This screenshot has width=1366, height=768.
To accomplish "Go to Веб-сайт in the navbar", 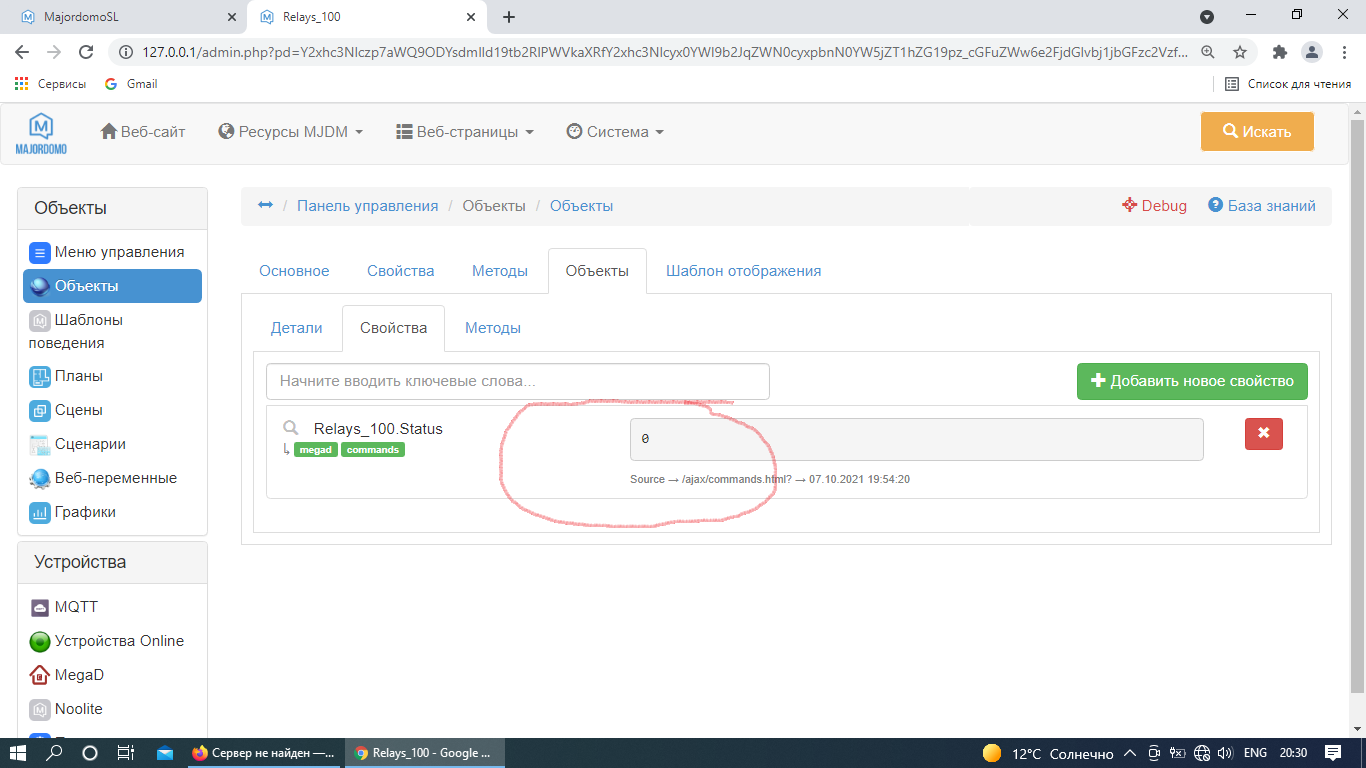I will (x=143, y=132).
